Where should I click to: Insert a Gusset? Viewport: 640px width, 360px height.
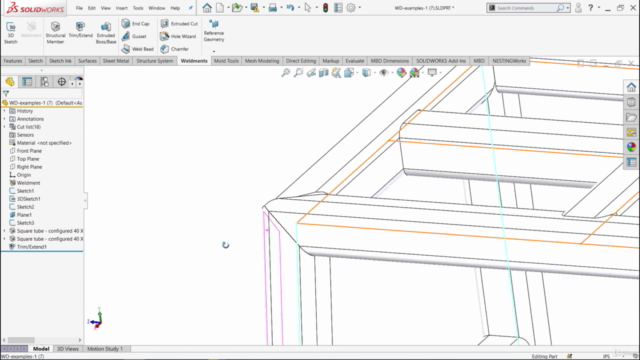pyautogui.click(x=134, y=36)
